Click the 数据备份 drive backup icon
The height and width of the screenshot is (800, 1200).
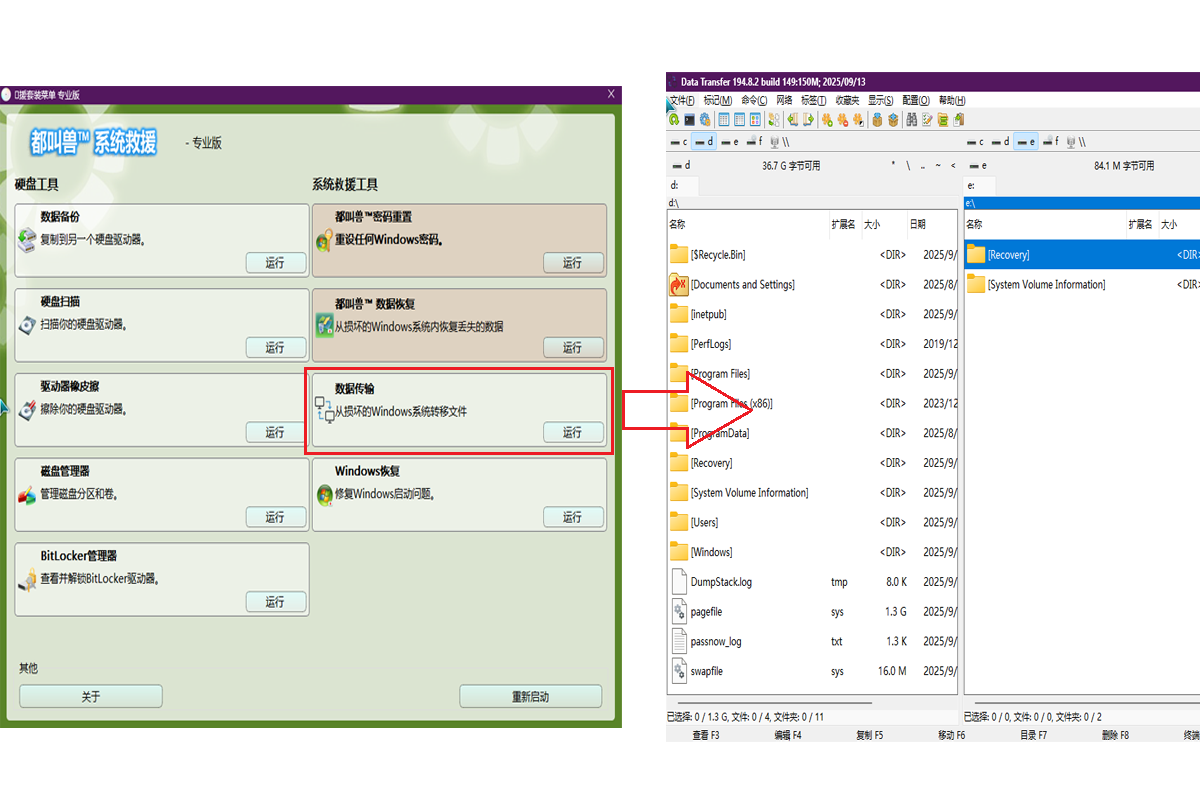point(27,240)
